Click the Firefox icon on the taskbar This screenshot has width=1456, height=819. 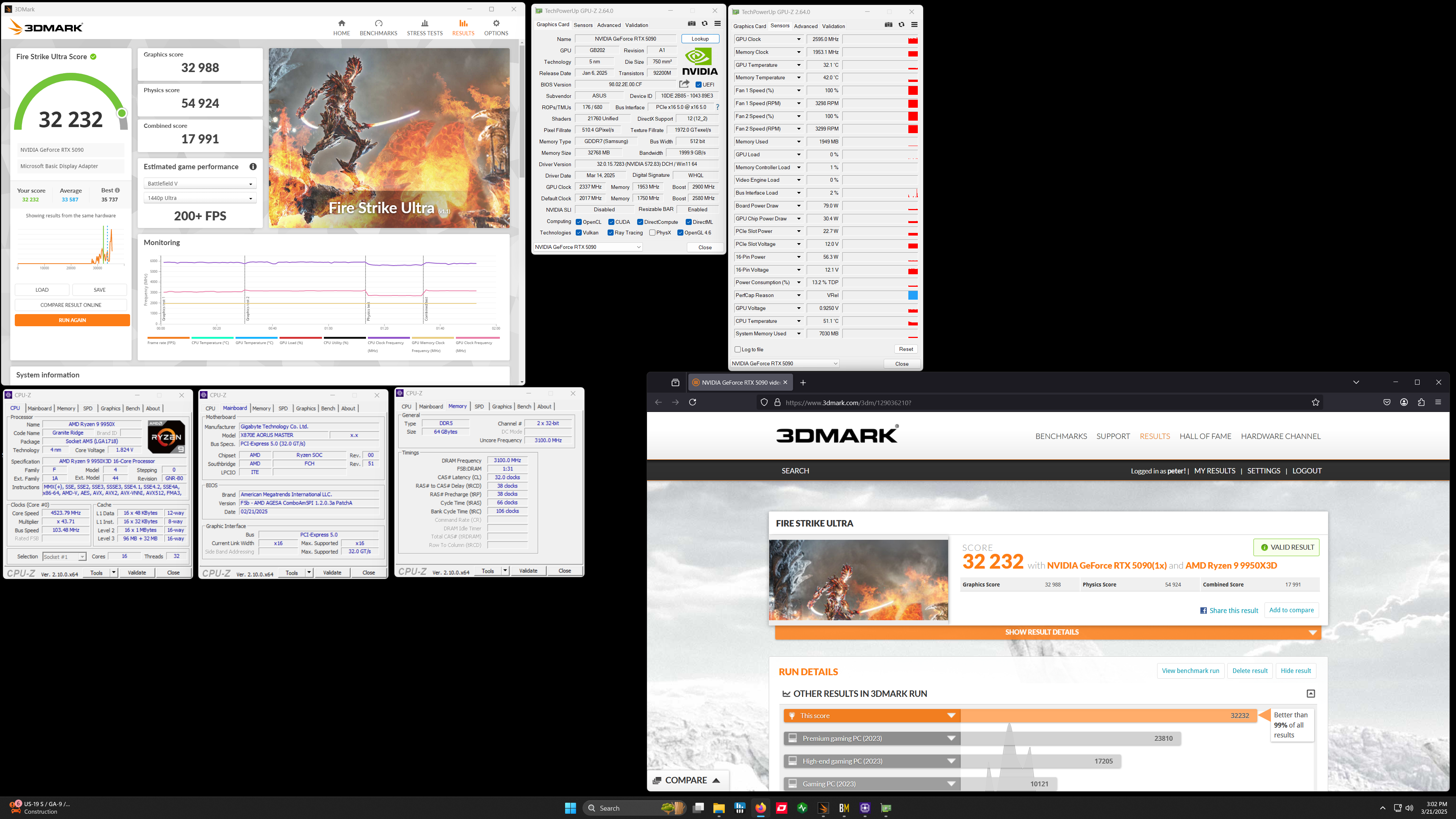(761, 808)
